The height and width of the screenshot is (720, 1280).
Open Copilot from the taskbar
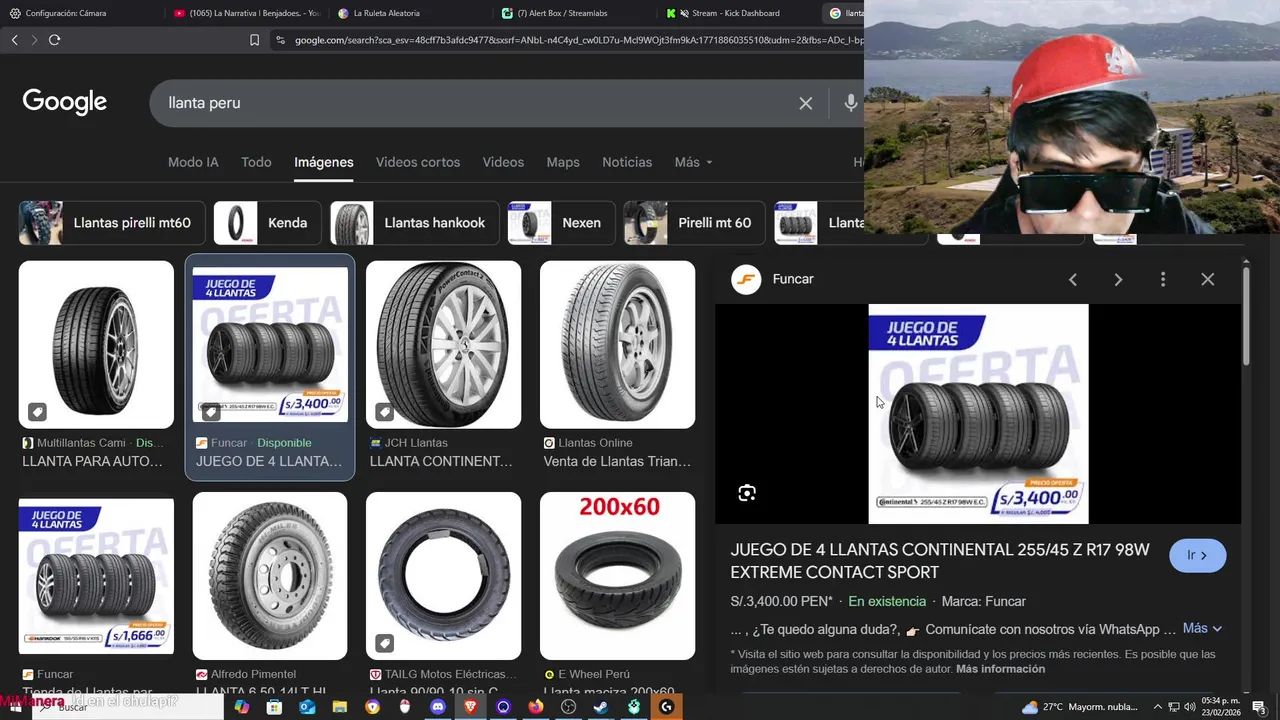pos(241,707)
